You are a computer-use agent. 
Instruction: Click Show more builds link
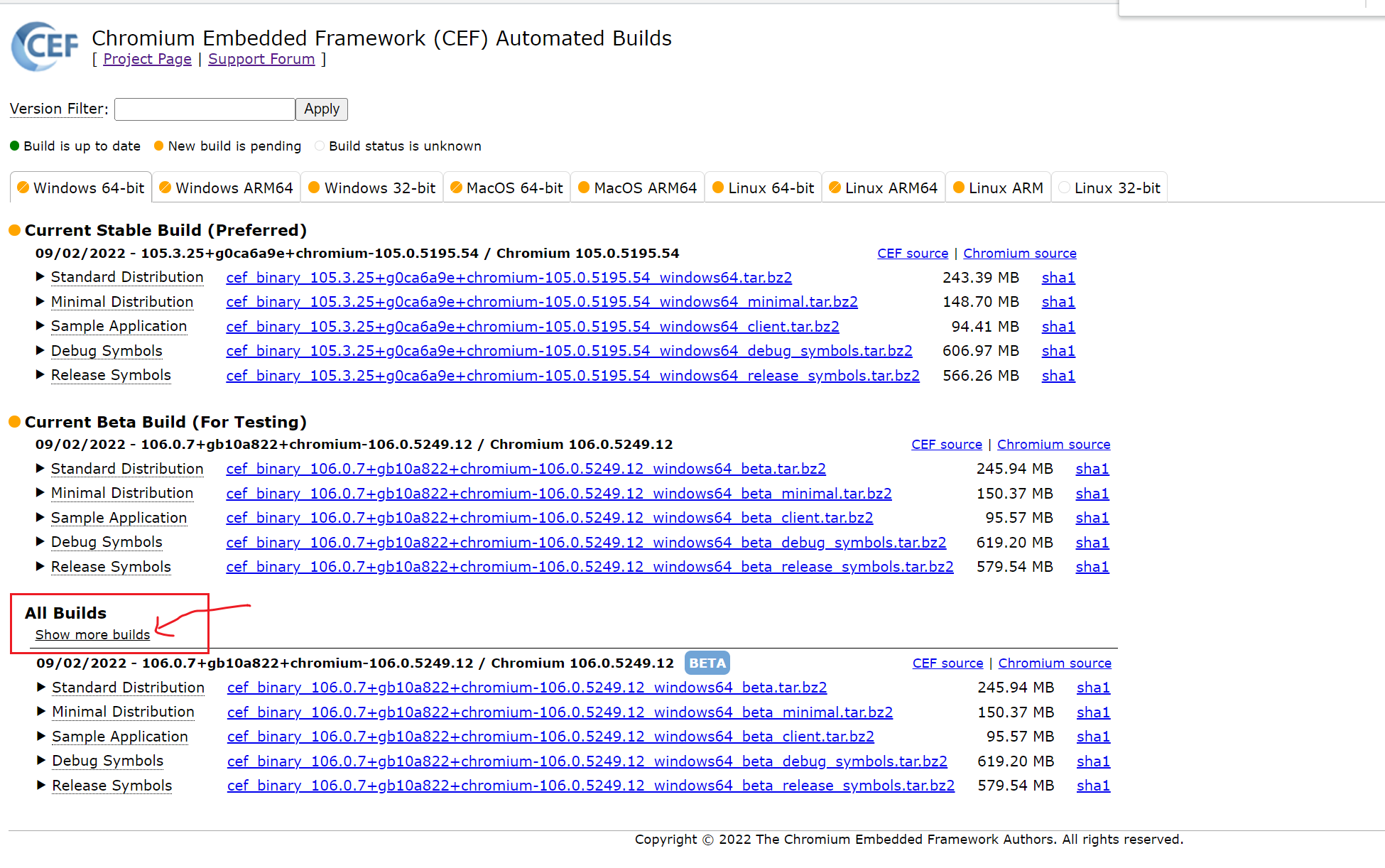point(92,635)
